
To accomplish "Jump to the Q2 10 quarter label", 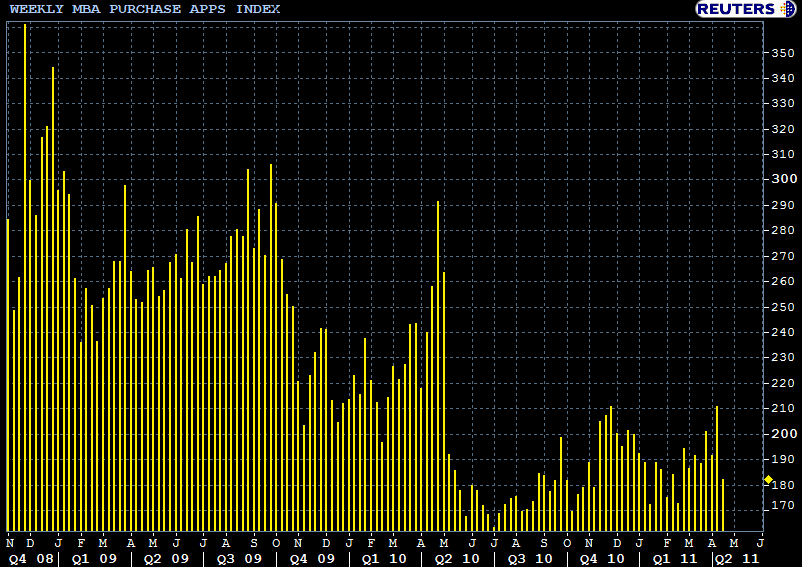I will (x=454, y=559).
